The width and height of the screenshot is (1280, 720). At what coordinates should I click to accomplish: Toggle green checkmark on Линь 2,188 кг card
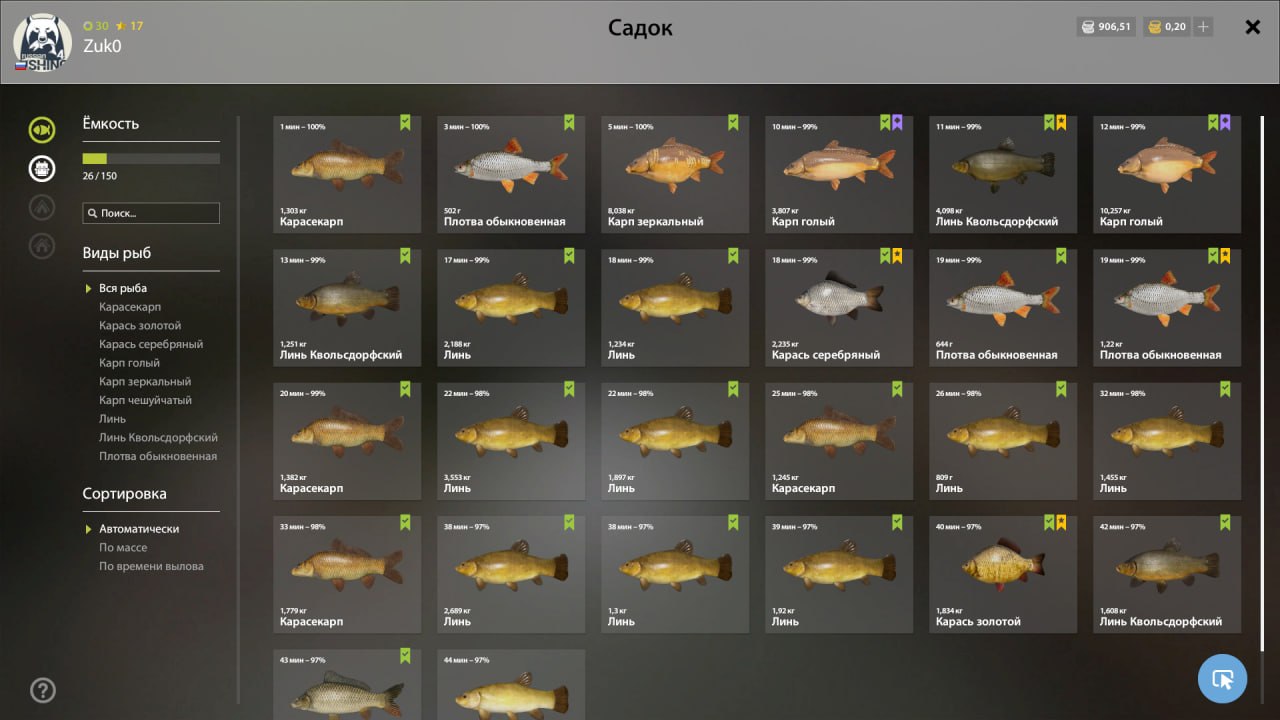569,256
